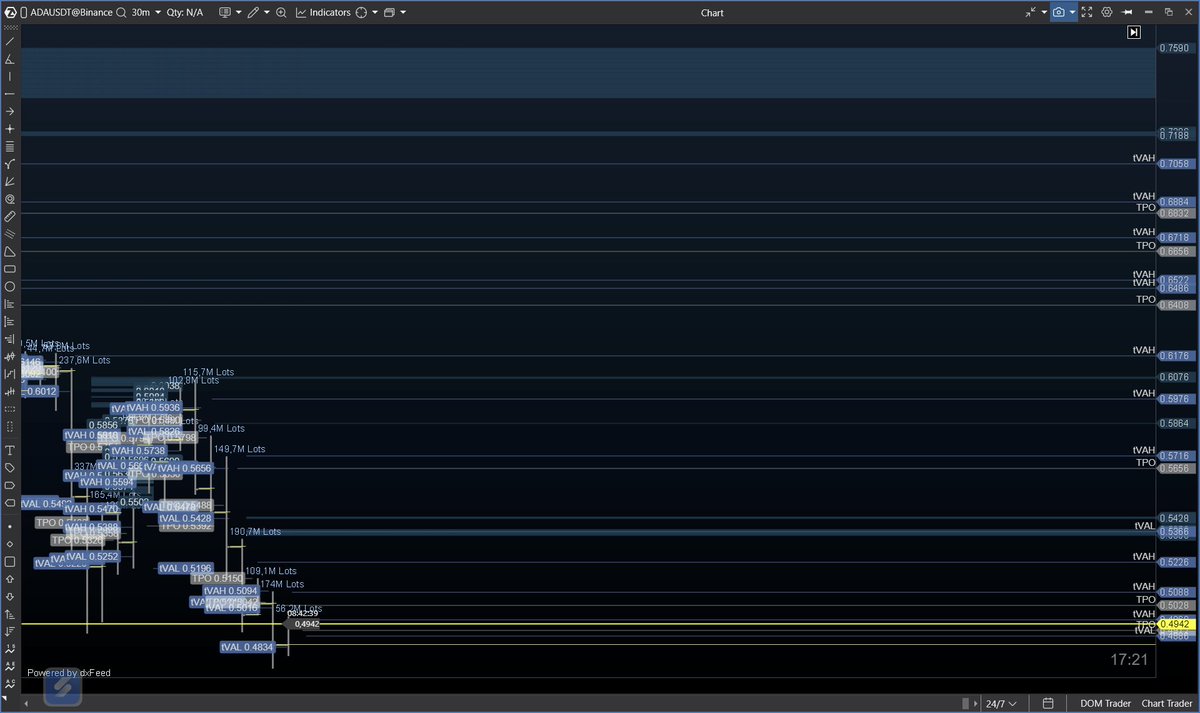Expand dropdown arrow left of 24/7
This screenshot has height=713, width=1200.
click(x=976, y=703)
